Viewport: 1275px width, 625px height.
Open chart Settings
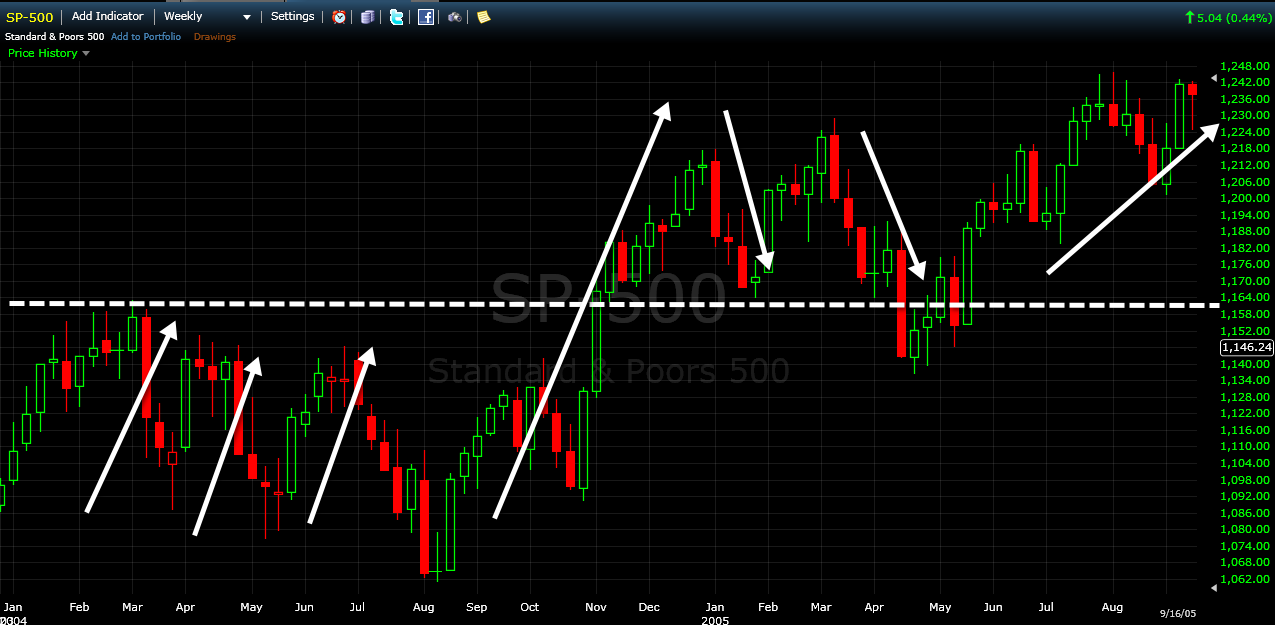292,16
